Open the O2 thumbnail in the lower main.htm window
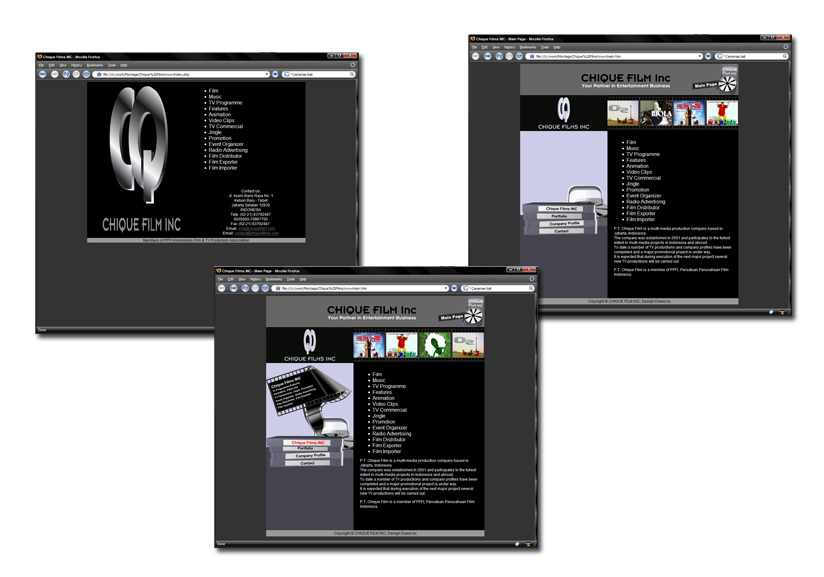824x577 pixels. pyautogui.click(x=468, y=345)
